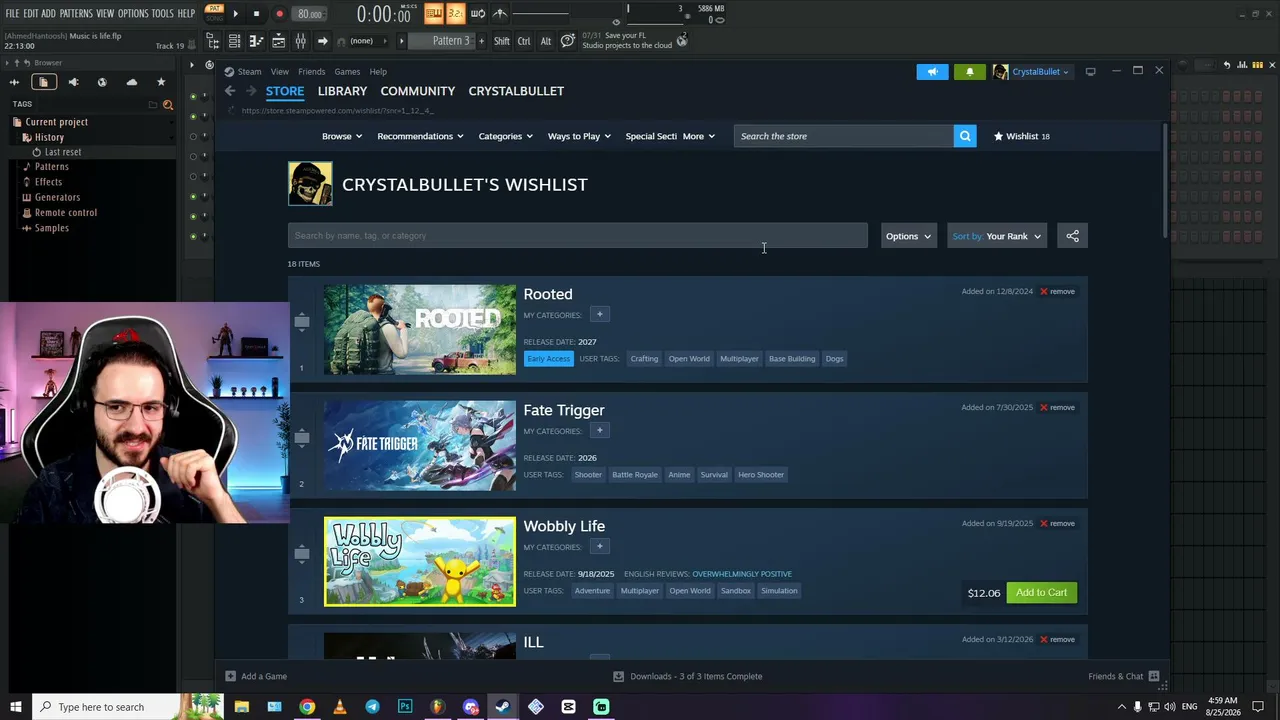
Task: Open Photoshop from the taskbar
Action: (x=405, y=707)
